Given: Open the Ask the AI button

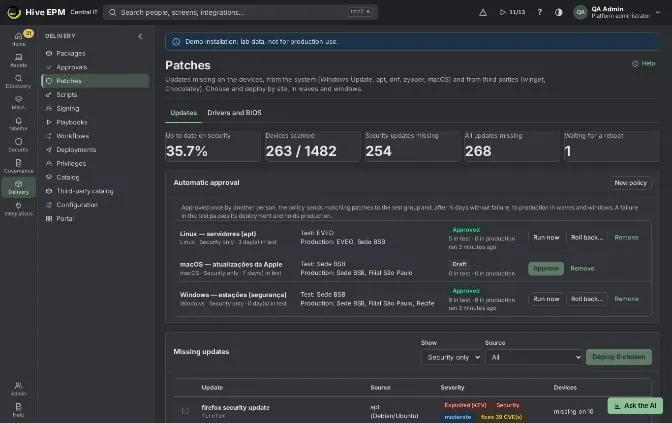Looking at the screenshot, I should click(x=635, y=406).
